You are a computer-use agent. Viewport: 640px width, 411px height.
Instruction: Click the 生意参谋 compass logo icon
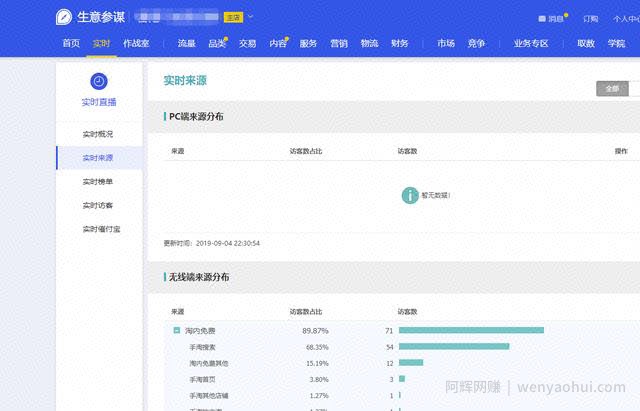pyautogui.click(x=64, y=17)
